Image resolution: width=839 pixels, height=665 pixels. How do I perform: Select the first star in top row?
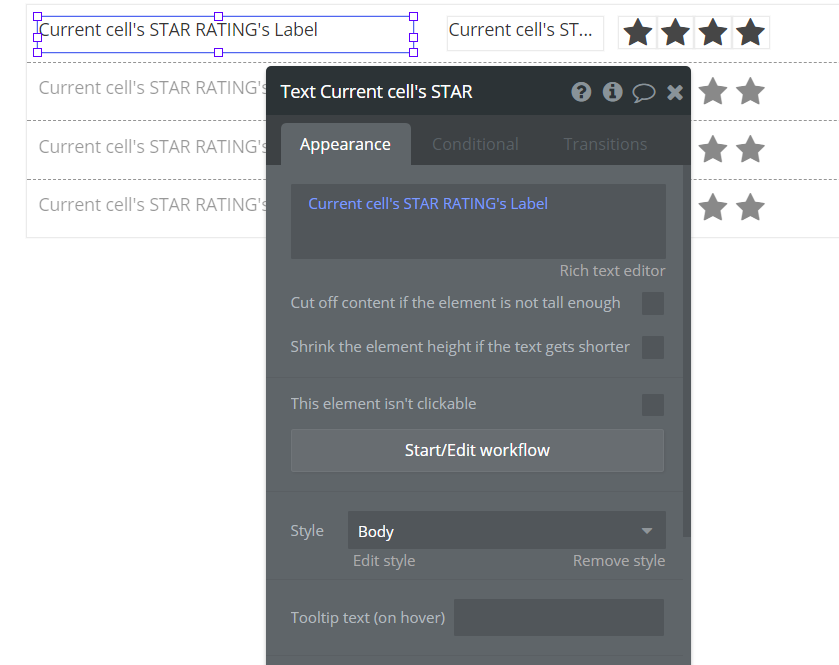638,32
